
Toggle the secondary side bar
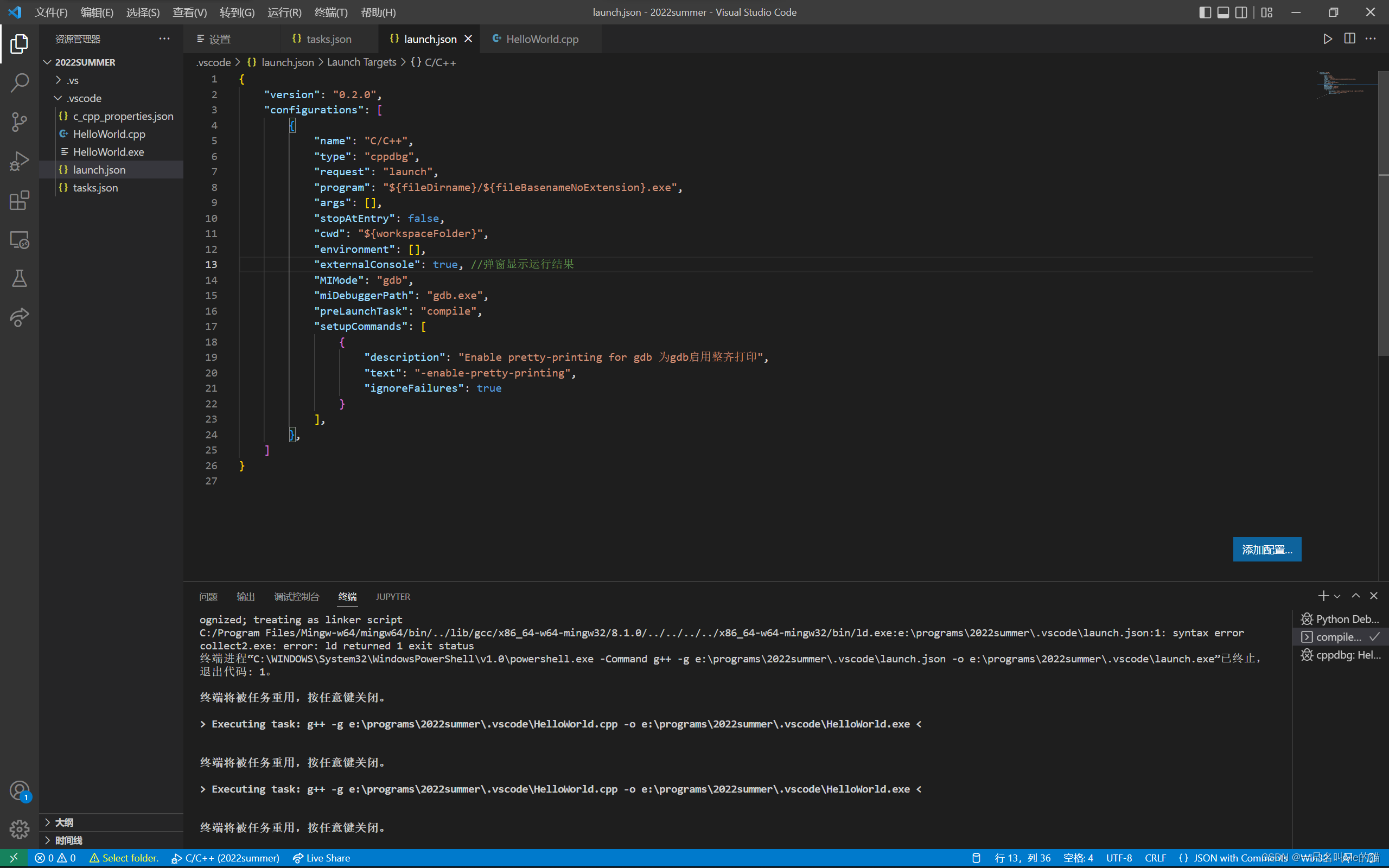[x=1241, y=11]
